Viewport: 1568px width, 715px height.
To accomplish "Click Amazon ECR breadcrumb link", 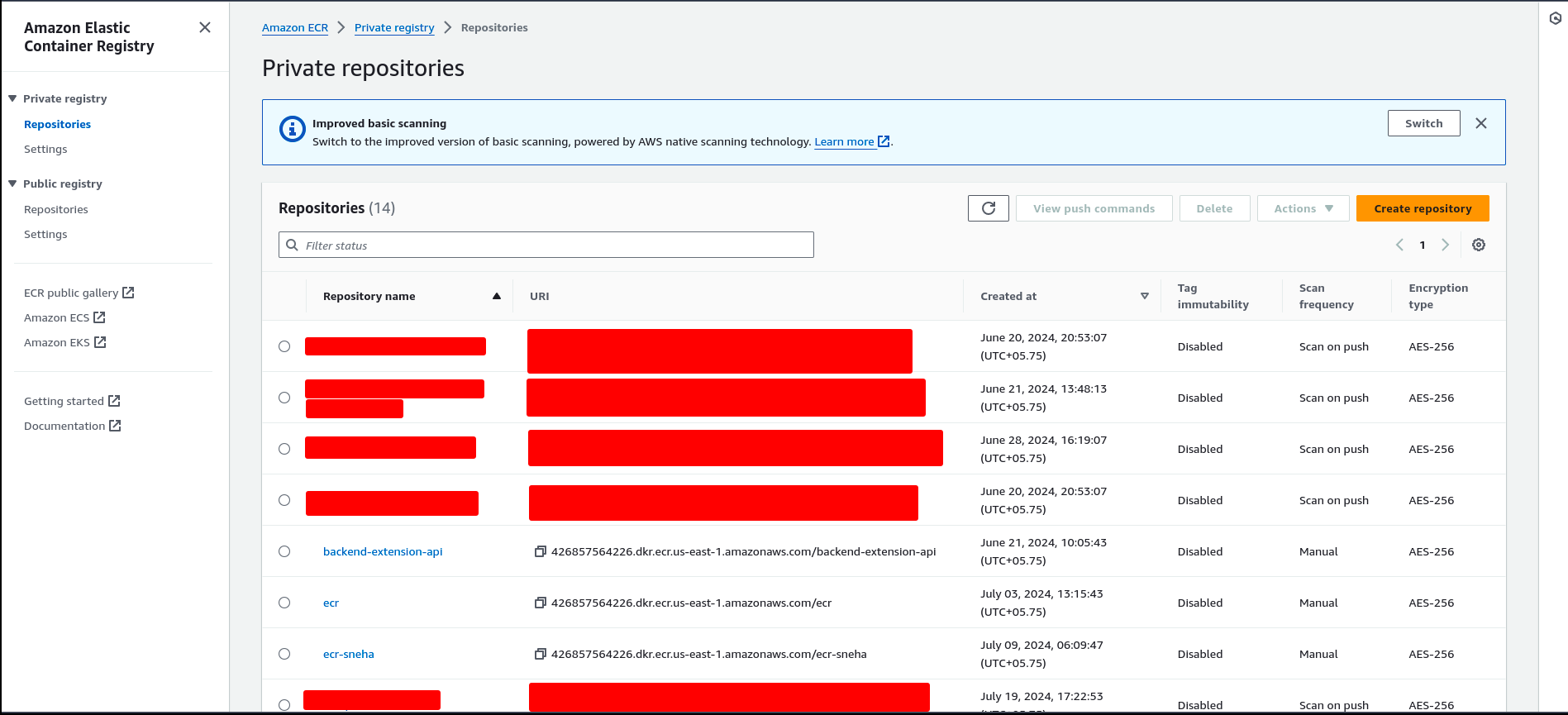I will point(295,27).
